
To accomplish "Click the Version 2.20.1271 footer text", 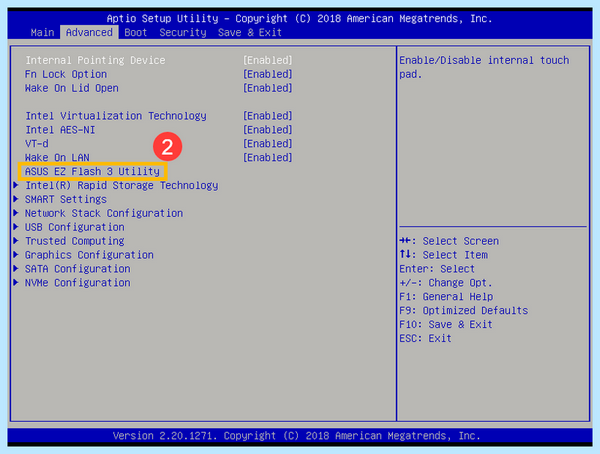I will click(x=297, y=436).
